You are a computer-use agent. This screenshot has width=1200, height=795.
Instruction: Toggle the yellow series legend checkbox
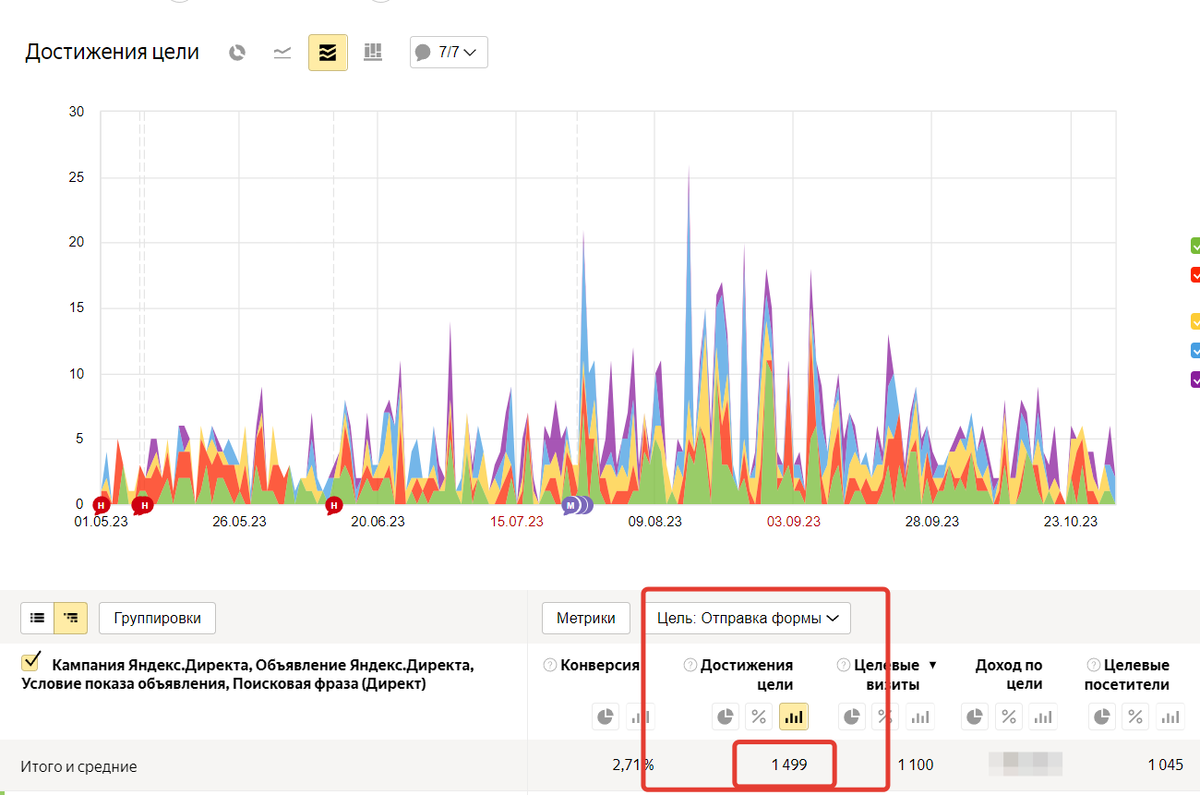pyautogui.click(x=1195, y=322)
